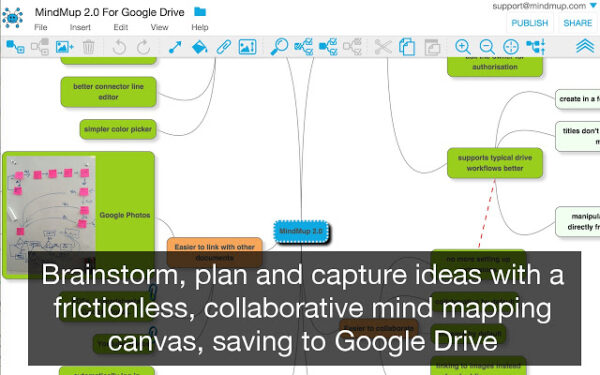Click the center map crosshair icon
The image size is (600, 375).
tap(511, 47)
